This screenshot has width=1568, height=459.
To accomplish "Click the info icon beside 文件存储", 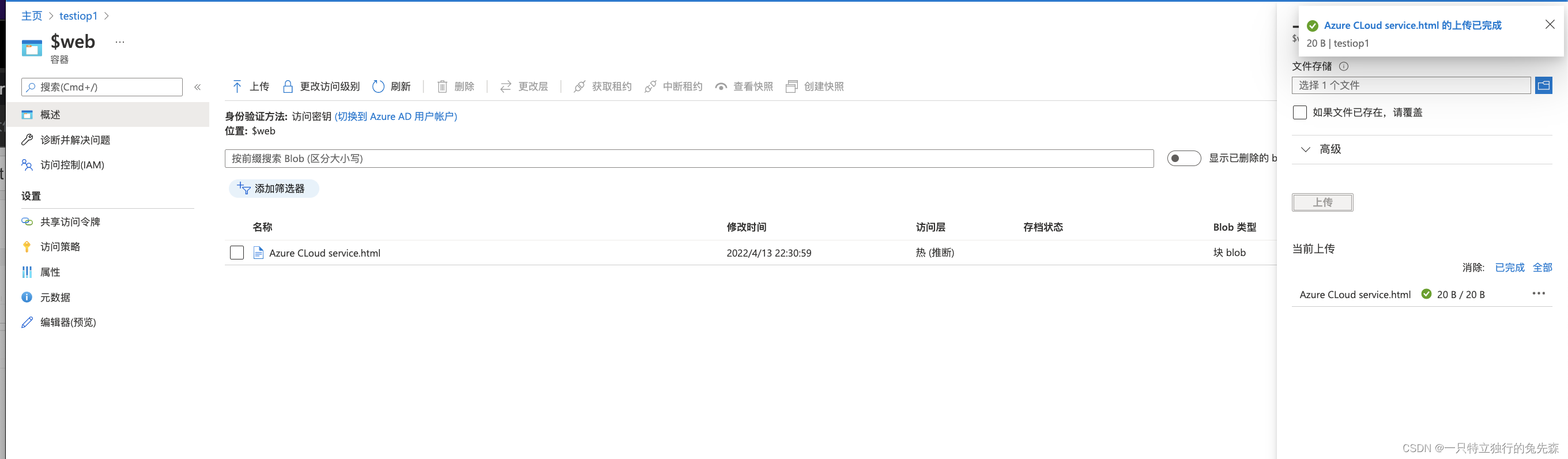I will [x=1343, y=66].
